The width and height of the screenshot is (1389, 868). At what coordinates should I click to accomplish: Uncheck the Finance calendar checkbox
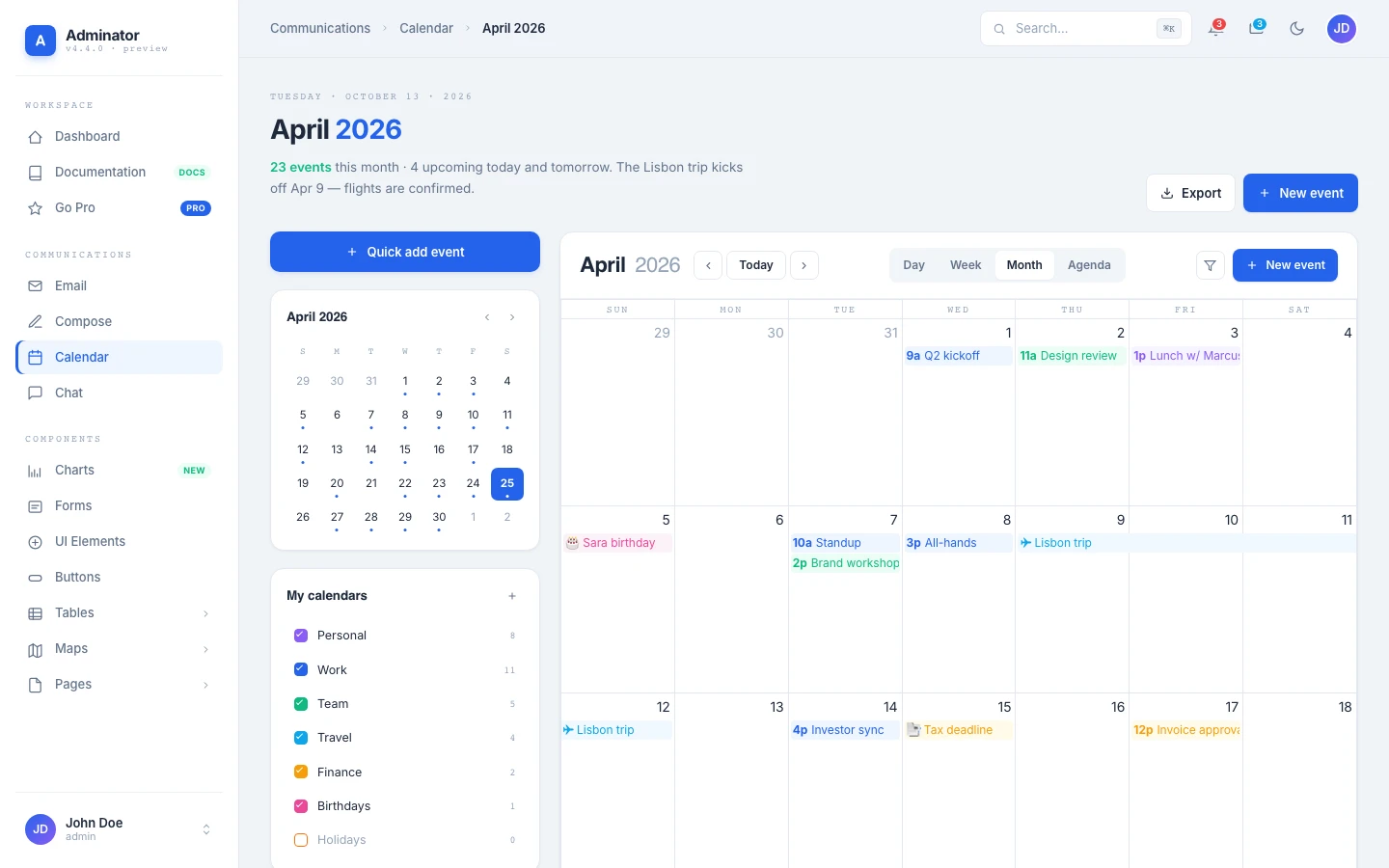301,772
